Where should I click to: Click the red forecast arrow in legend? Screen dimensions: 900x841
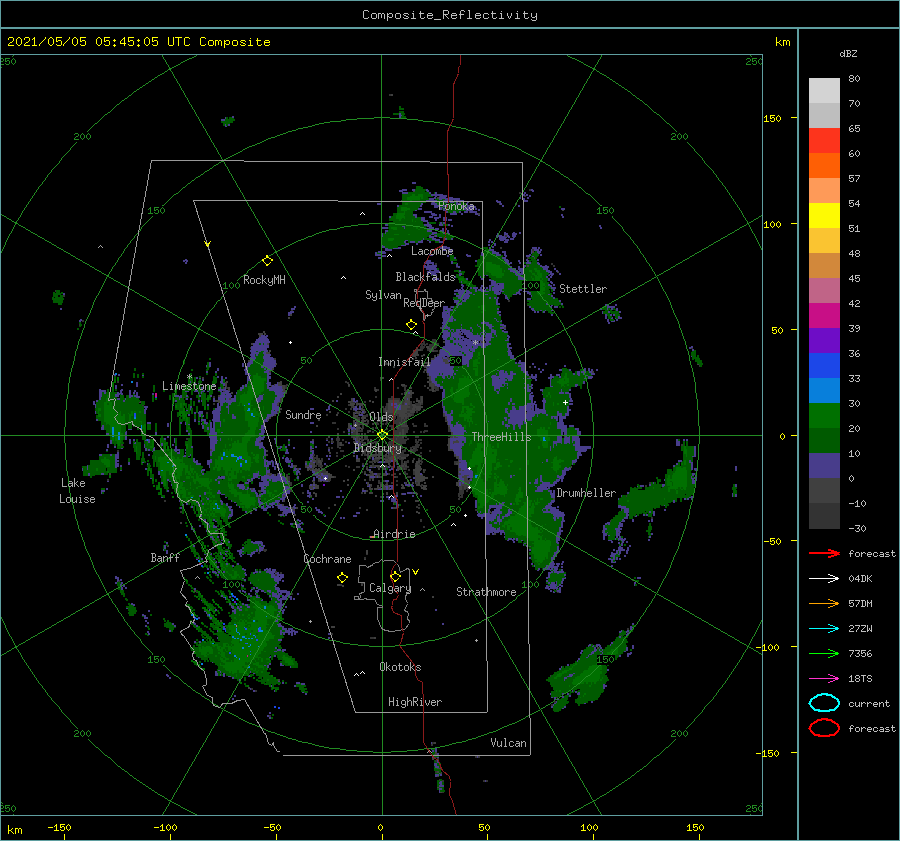(824, 553)
